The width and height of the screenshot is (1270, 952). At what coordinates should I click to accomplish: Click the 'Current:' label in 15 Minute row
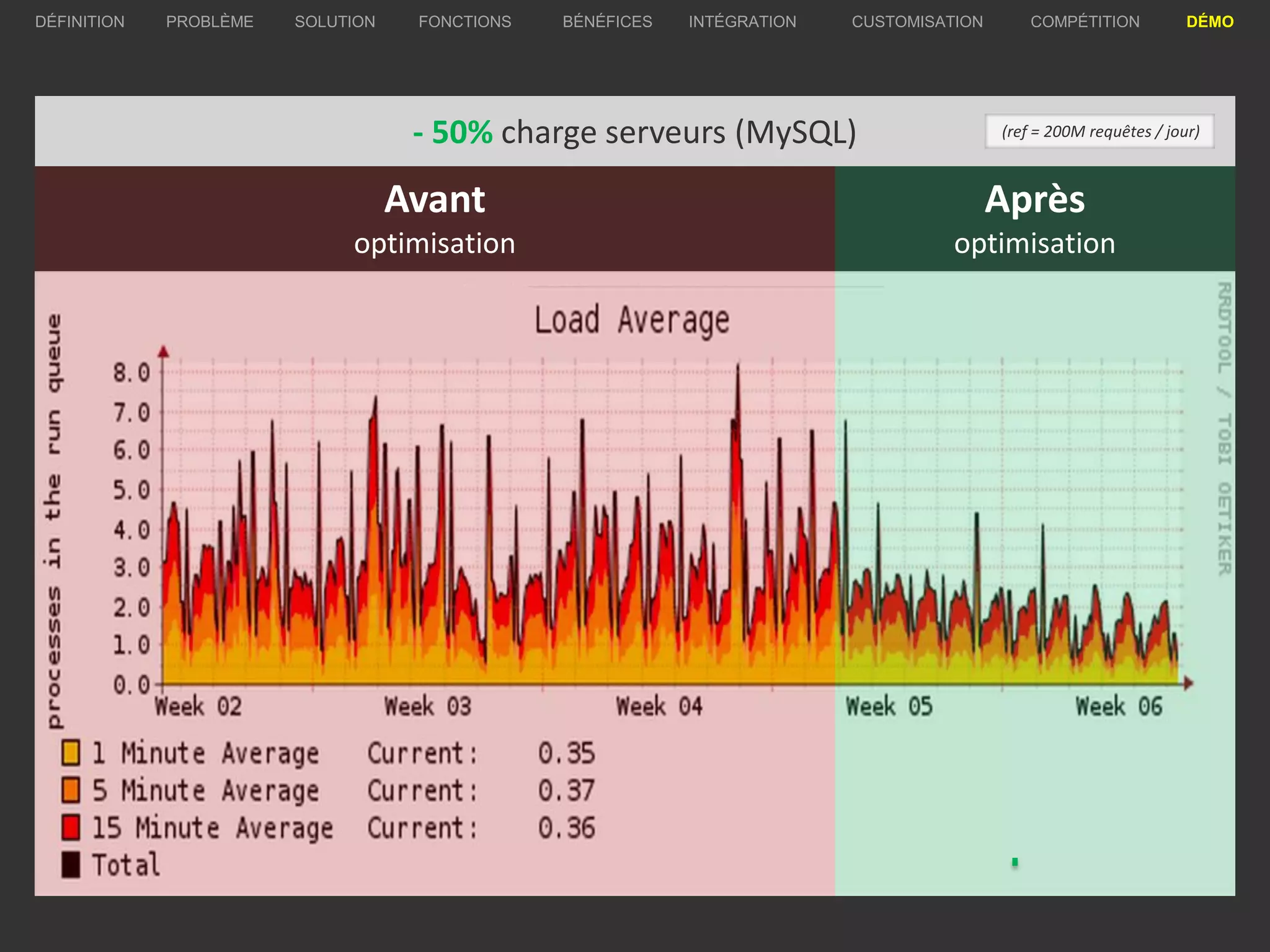[423, 828]
